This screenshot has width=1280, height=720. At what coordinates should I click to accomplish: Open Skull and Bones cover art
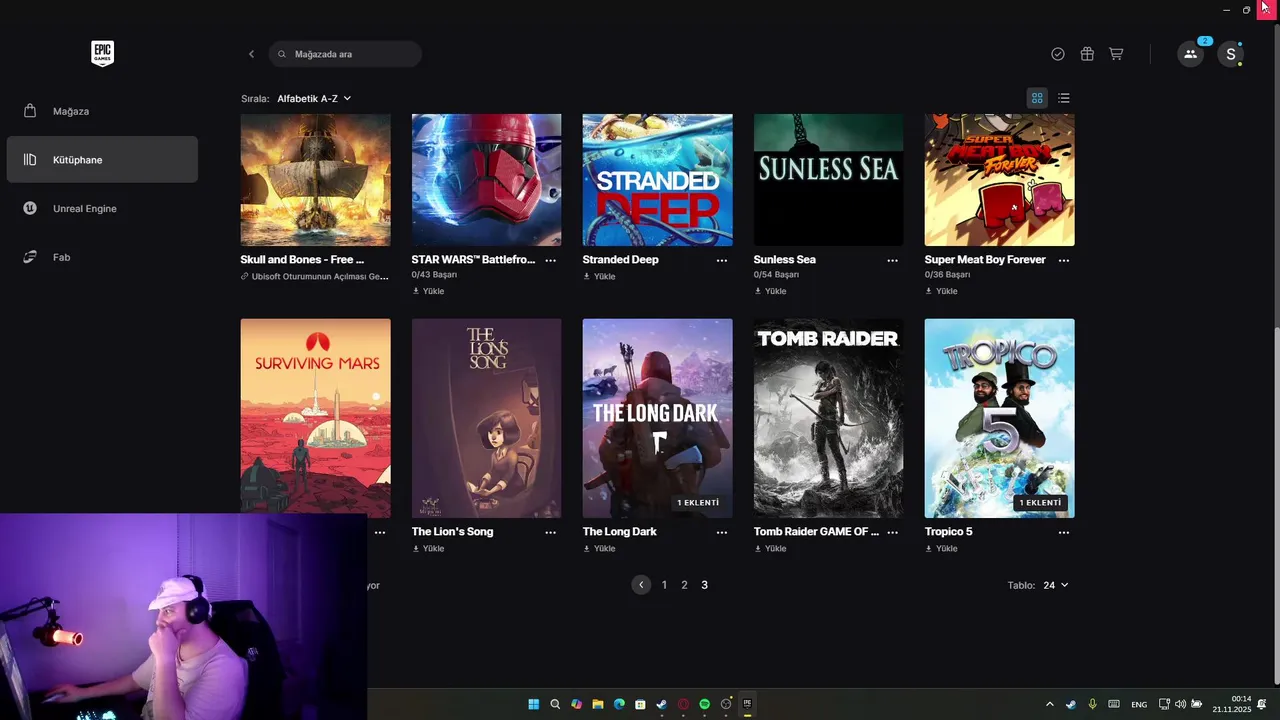pos(315,180)
